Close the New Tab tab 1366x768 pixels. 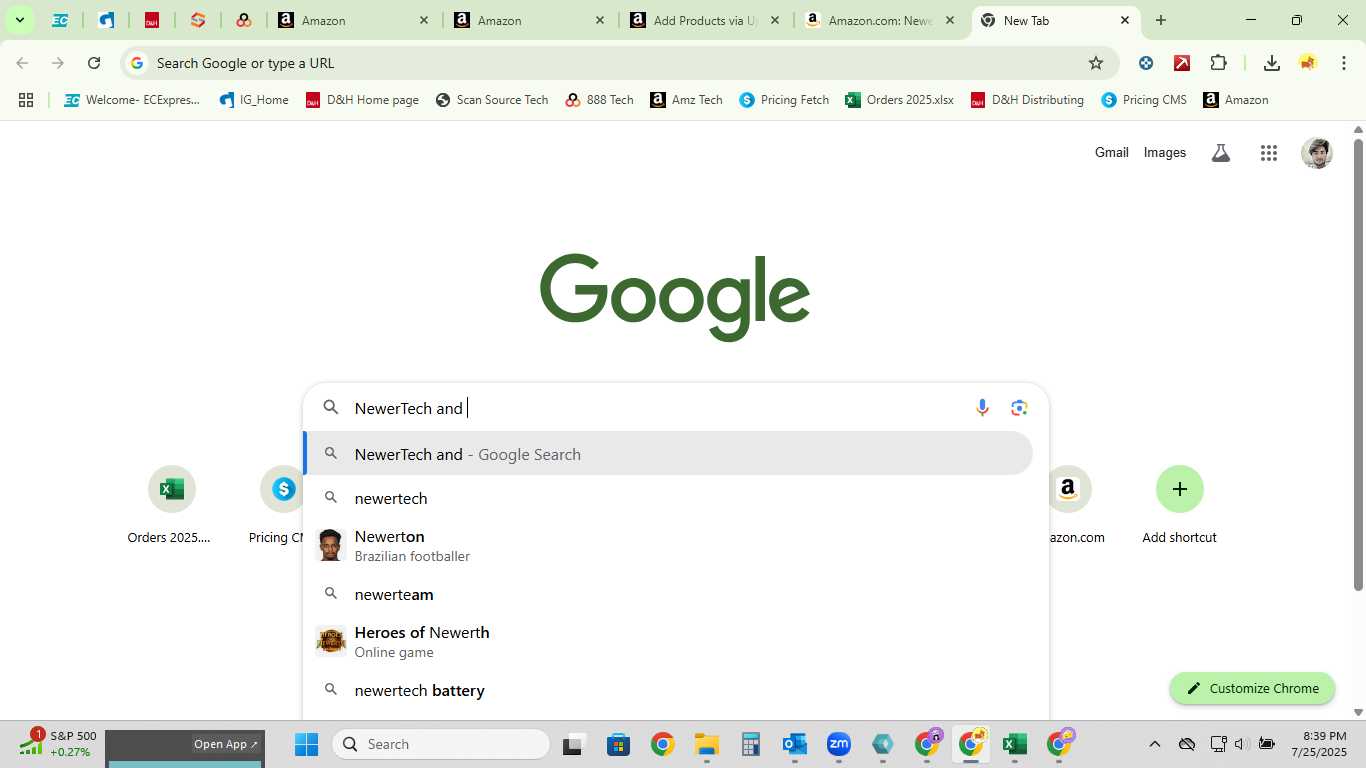[x=1125, y=20]
